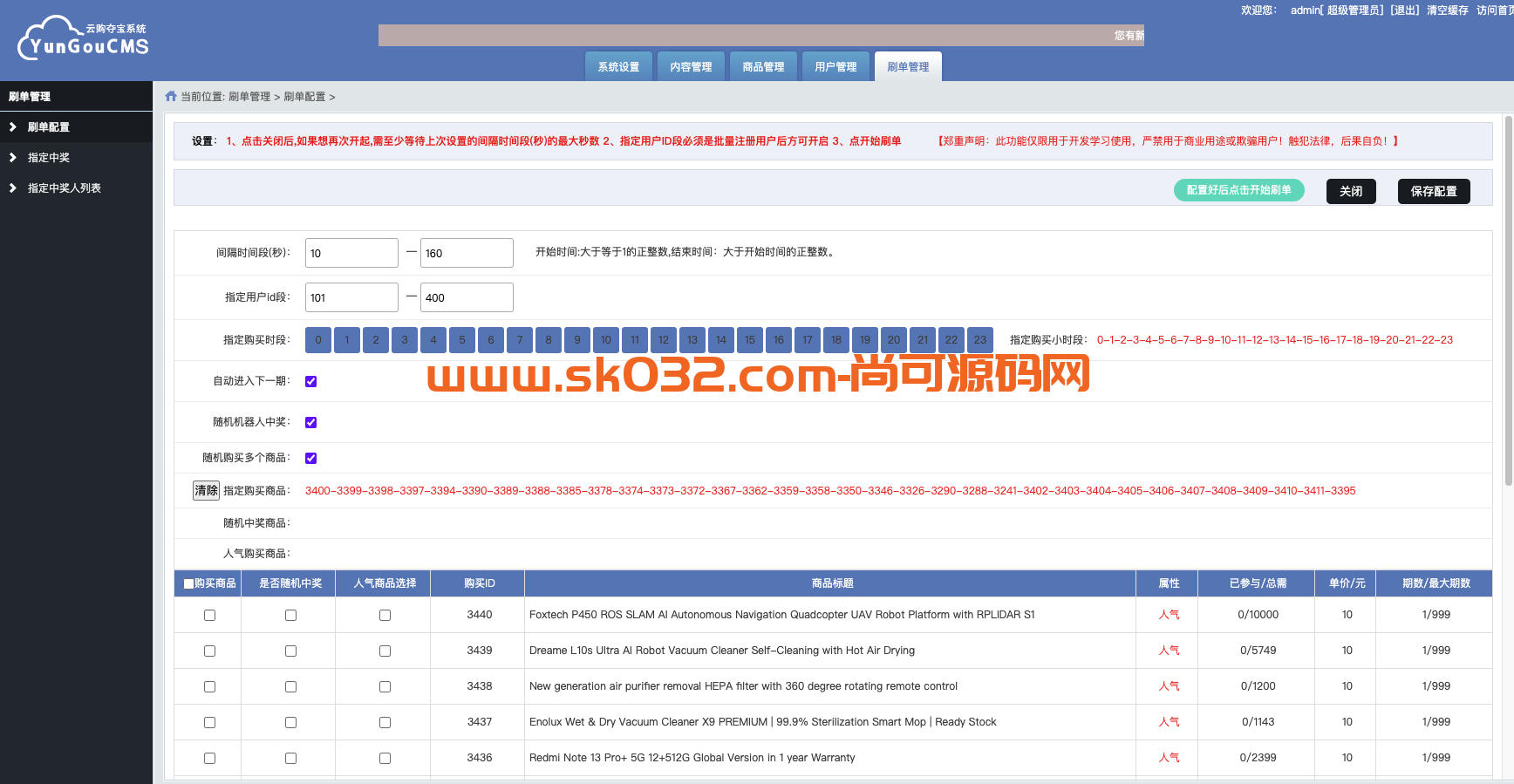Check the select-all 购买商品 header checkbox

(188, 584)
